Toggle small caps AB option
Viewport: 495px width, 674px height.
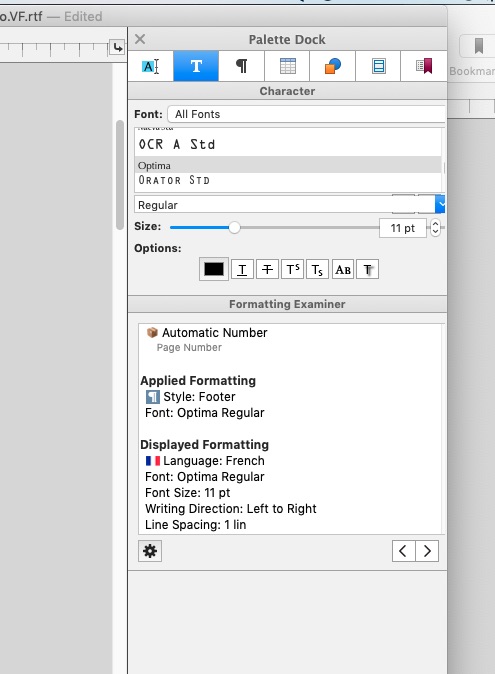[343, 270]
